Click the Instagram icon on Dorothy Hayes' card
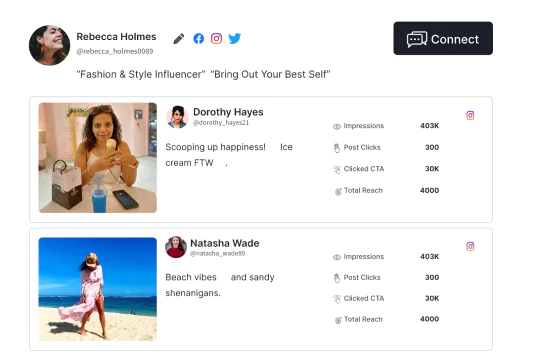 pyautogui.click(x=470, y=115)
